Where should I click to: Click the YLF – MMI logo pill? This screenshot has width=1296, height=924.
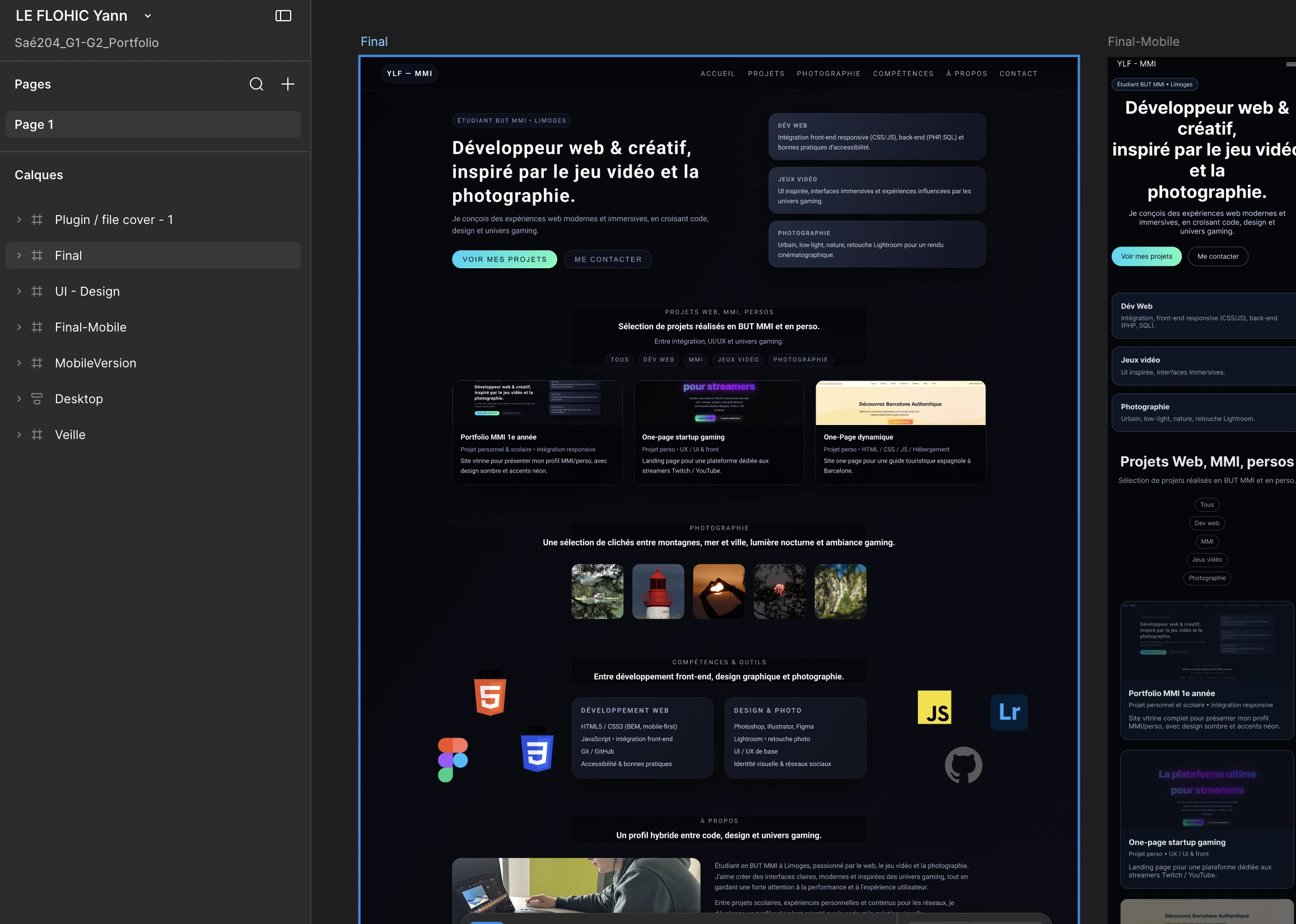[409, 73]
